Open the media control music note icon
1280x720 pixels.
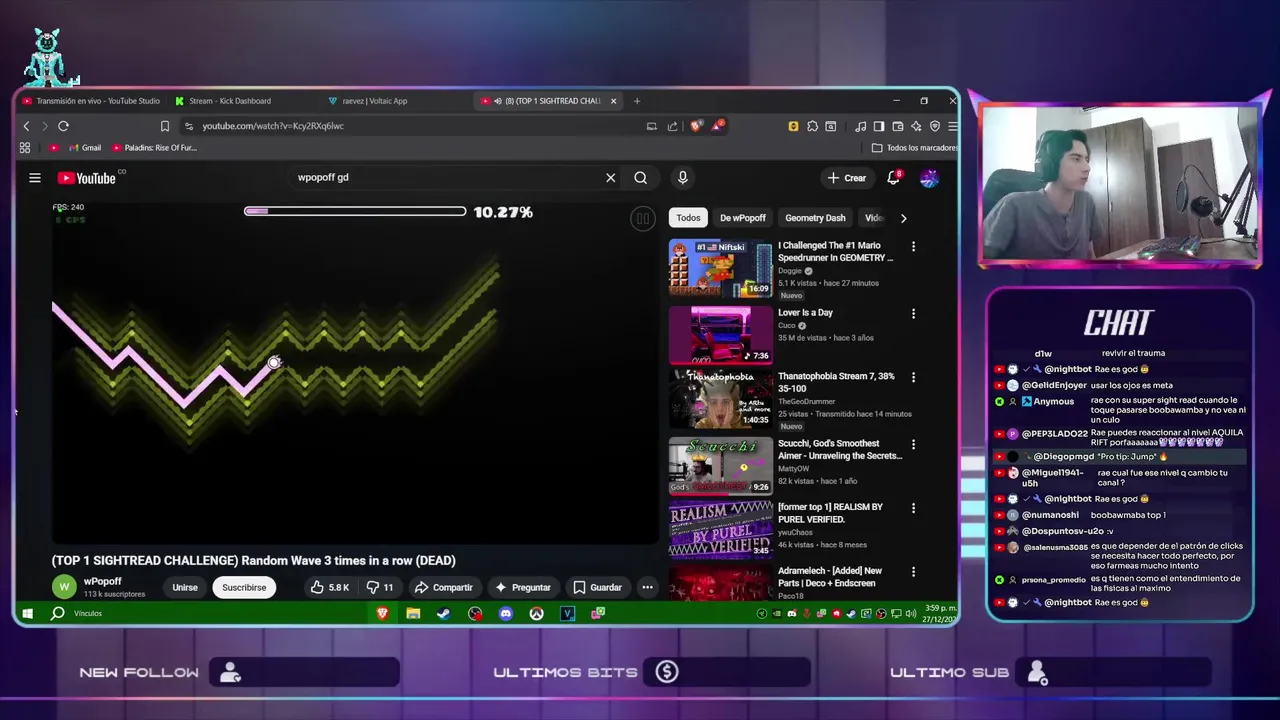tap(860, 126)
